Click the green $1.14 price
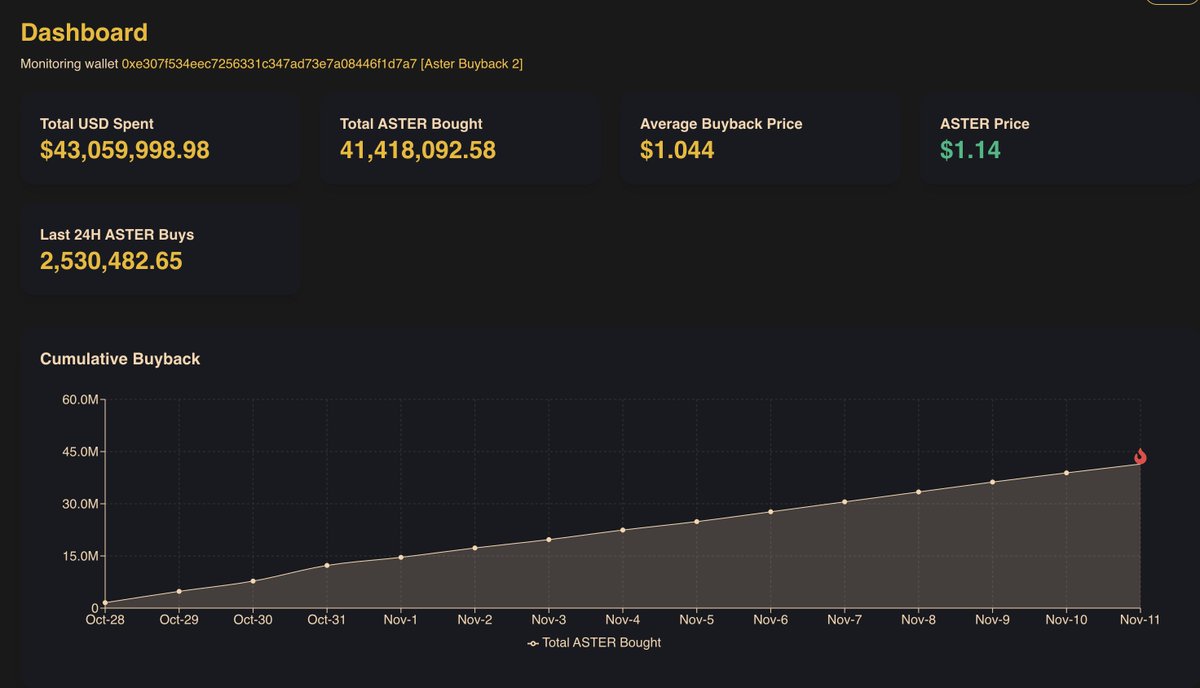 (x=970, y=151)
